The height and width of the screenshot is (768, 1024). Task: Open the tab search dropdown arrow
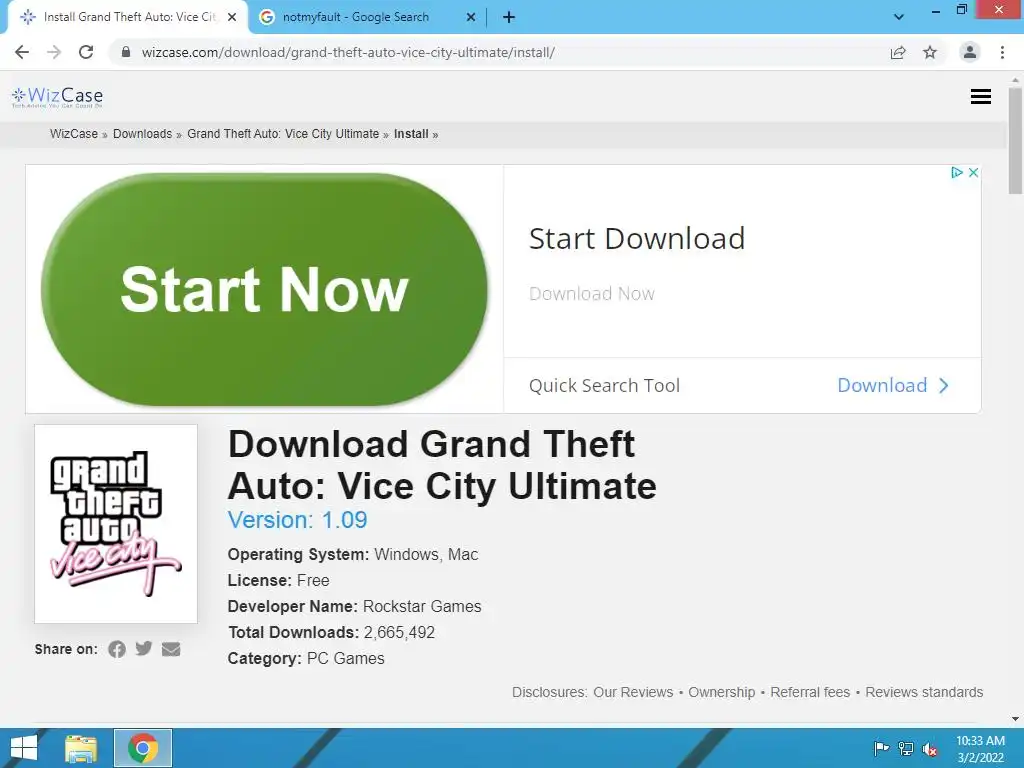pyautogui.click(x=899, y=17)
